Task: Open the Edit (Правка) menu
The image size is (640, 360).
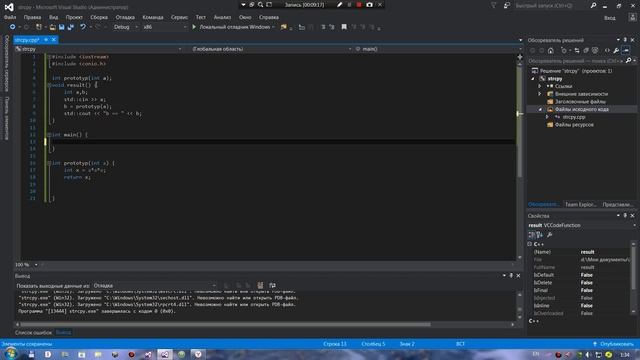Action: (32, 17)
